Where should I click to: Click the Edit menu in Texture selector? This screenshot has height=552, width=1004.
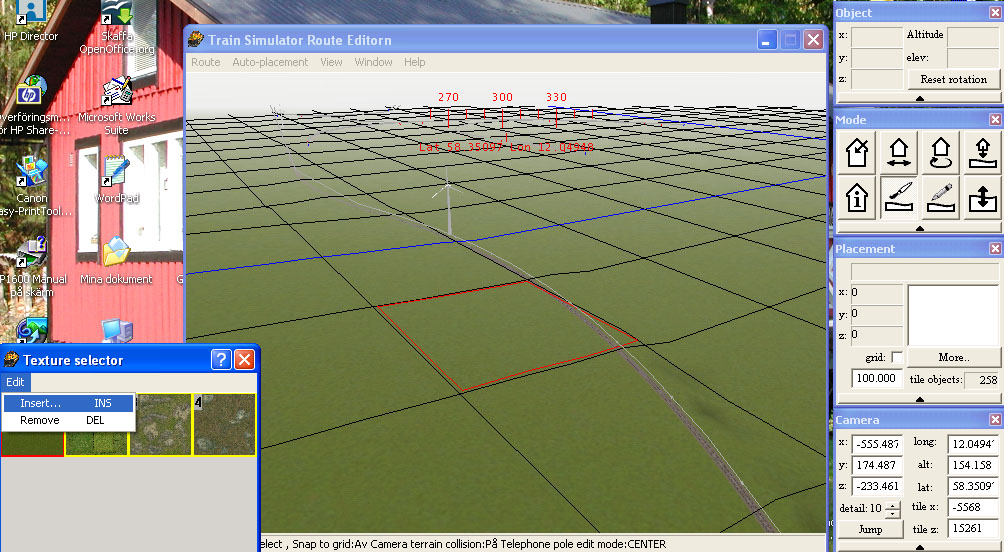(15, 382)
